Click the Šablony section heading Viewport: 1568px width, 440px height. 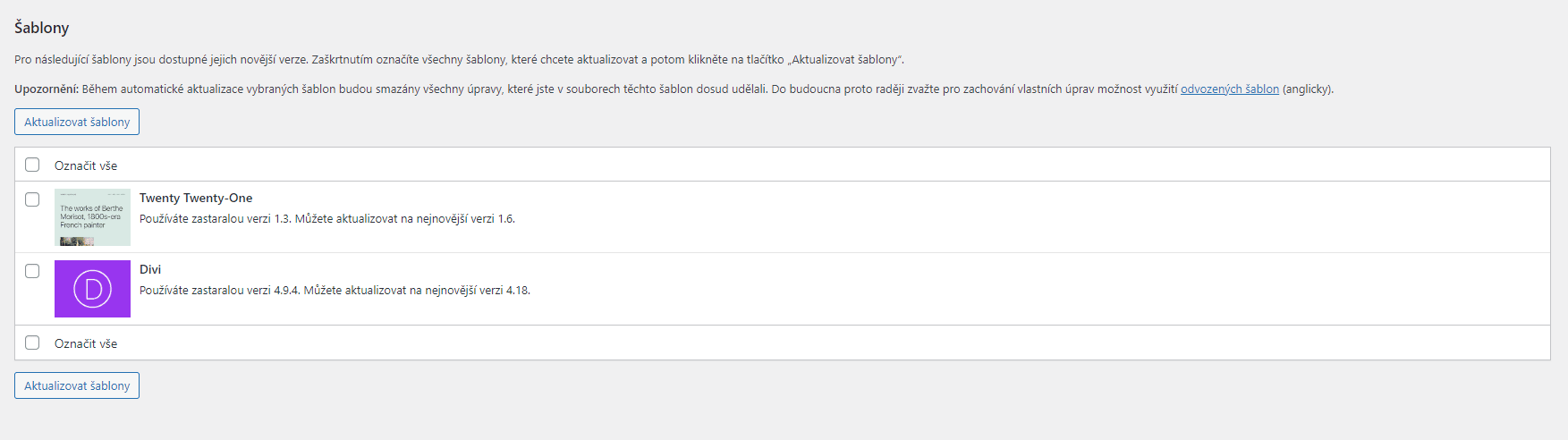click(42, 28)
